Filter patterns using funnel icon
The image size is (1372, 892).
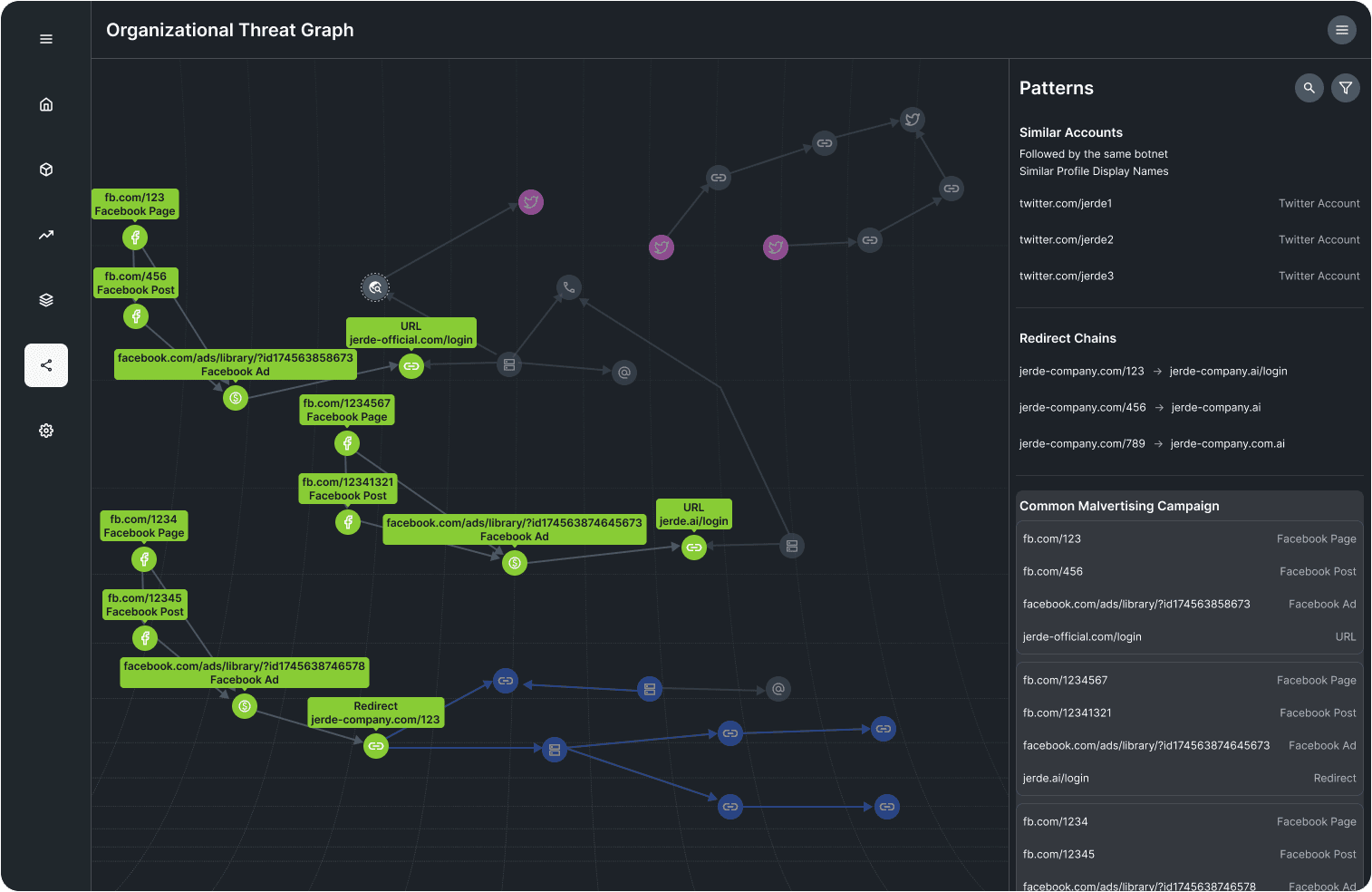pos(1345,88)
